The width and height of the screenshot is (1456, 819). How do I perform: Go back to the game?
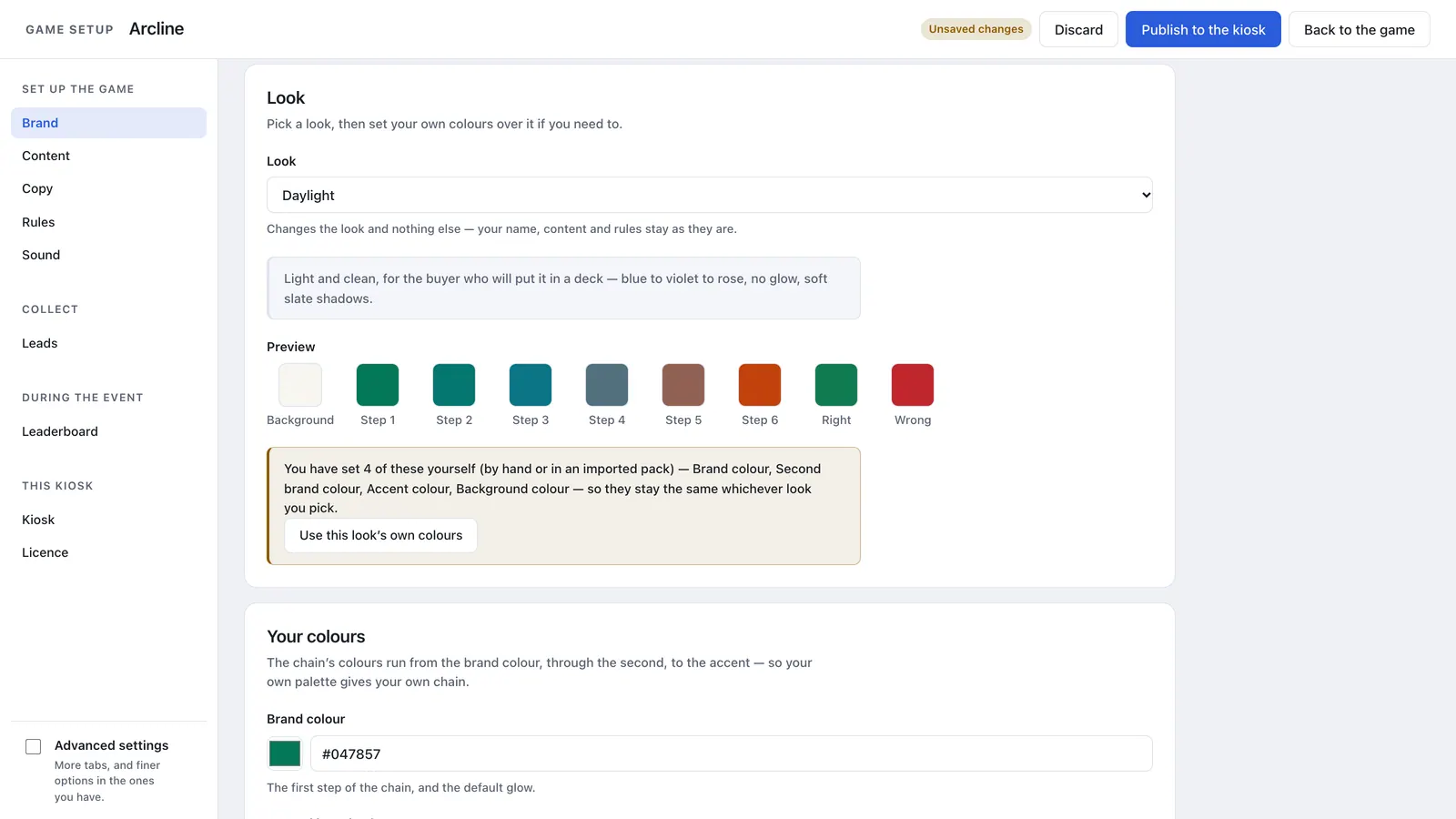coord(1359,29)
